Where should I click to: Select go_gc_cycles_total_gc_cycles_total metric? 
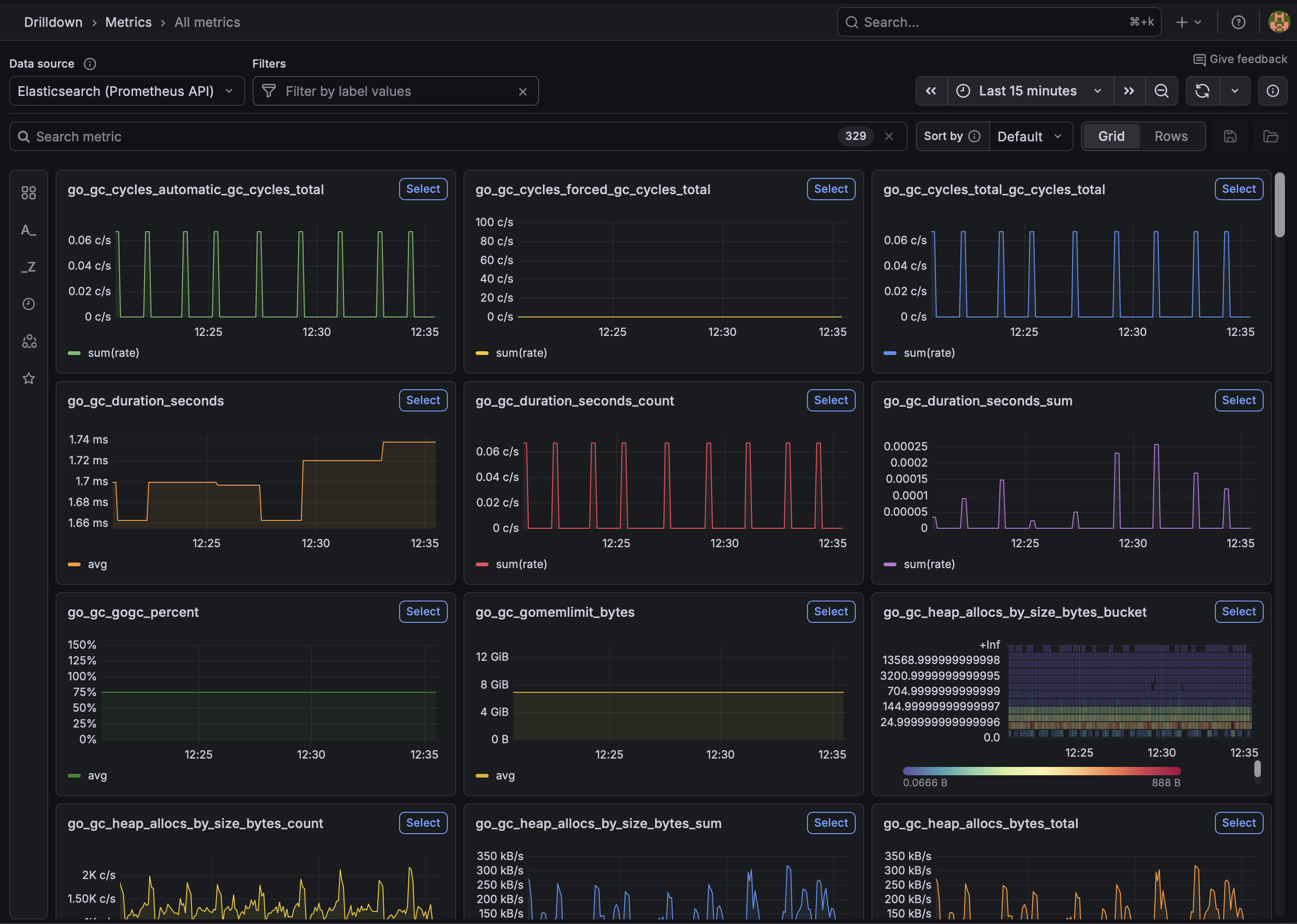(x=1239, y=189)
